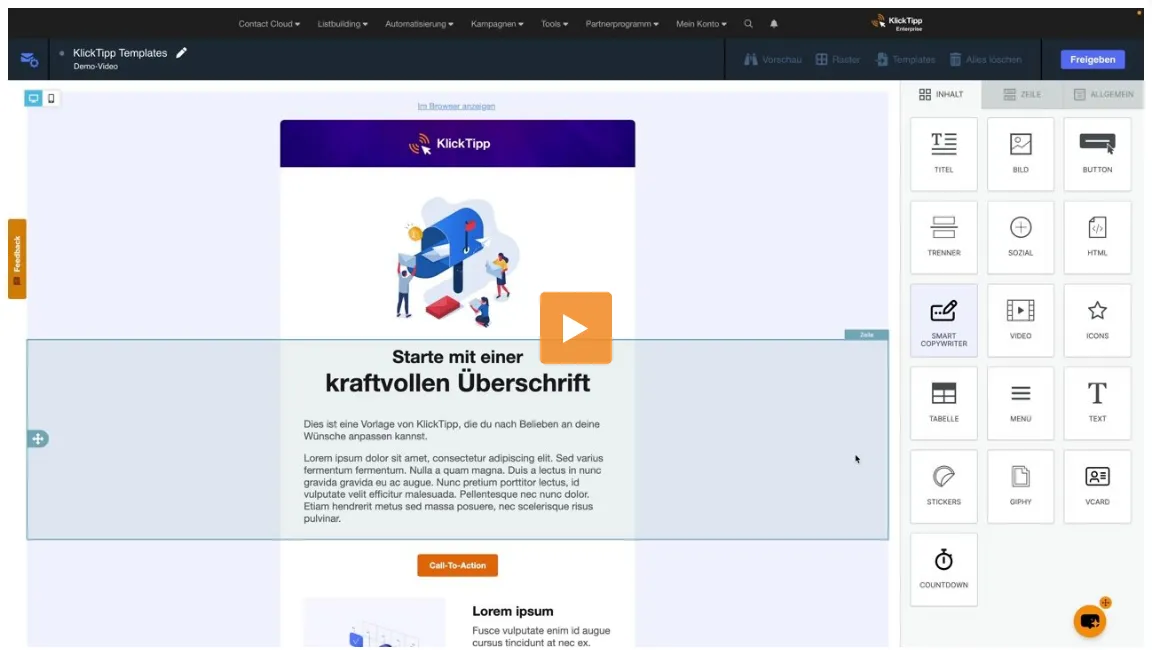Image resolution: width=1152 pixels, height=650 pixels.
Task: Open the Im Browser anzeigen link
Action: [456, 106]
